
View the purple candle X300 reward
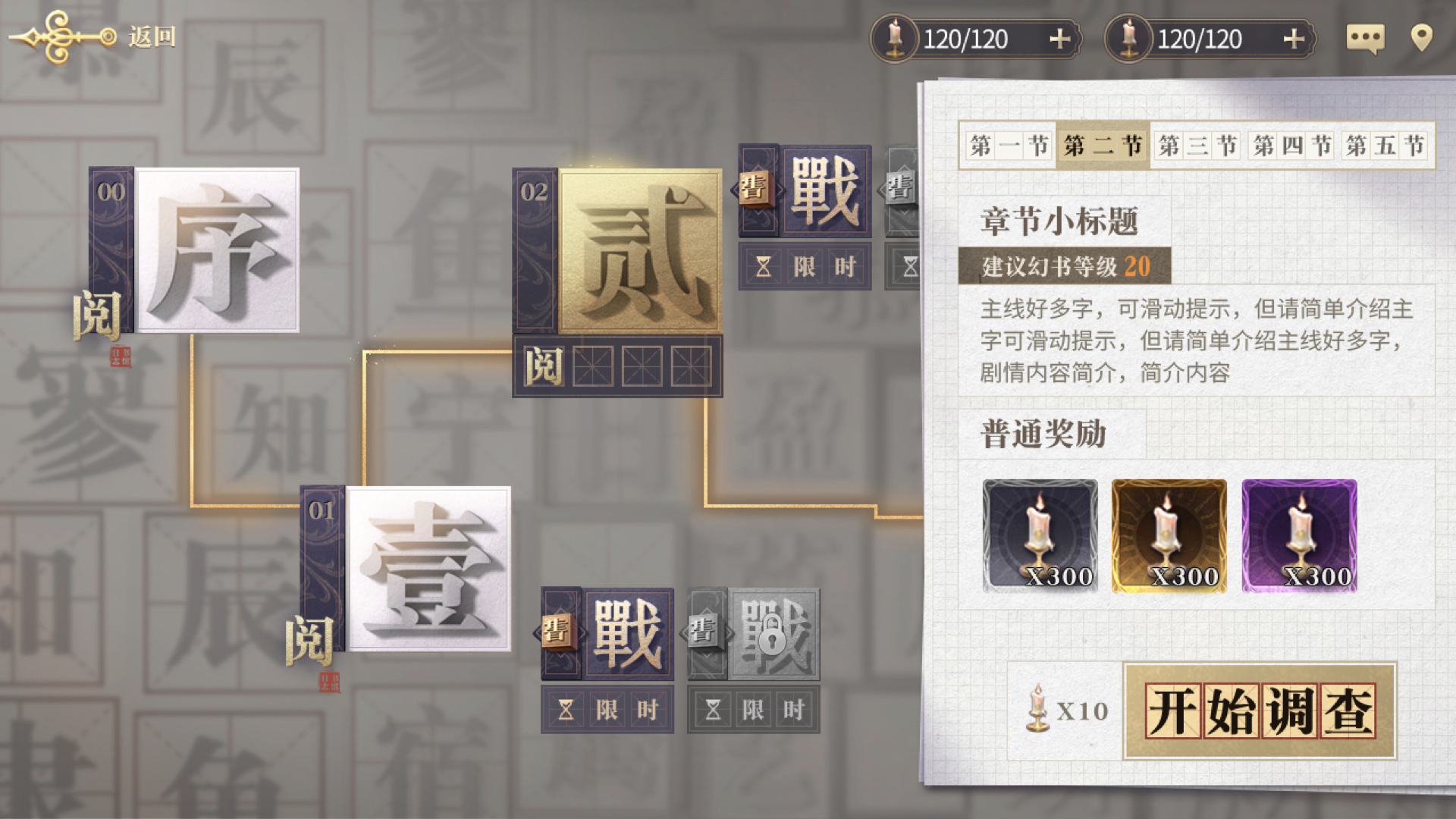[1300, 535]
